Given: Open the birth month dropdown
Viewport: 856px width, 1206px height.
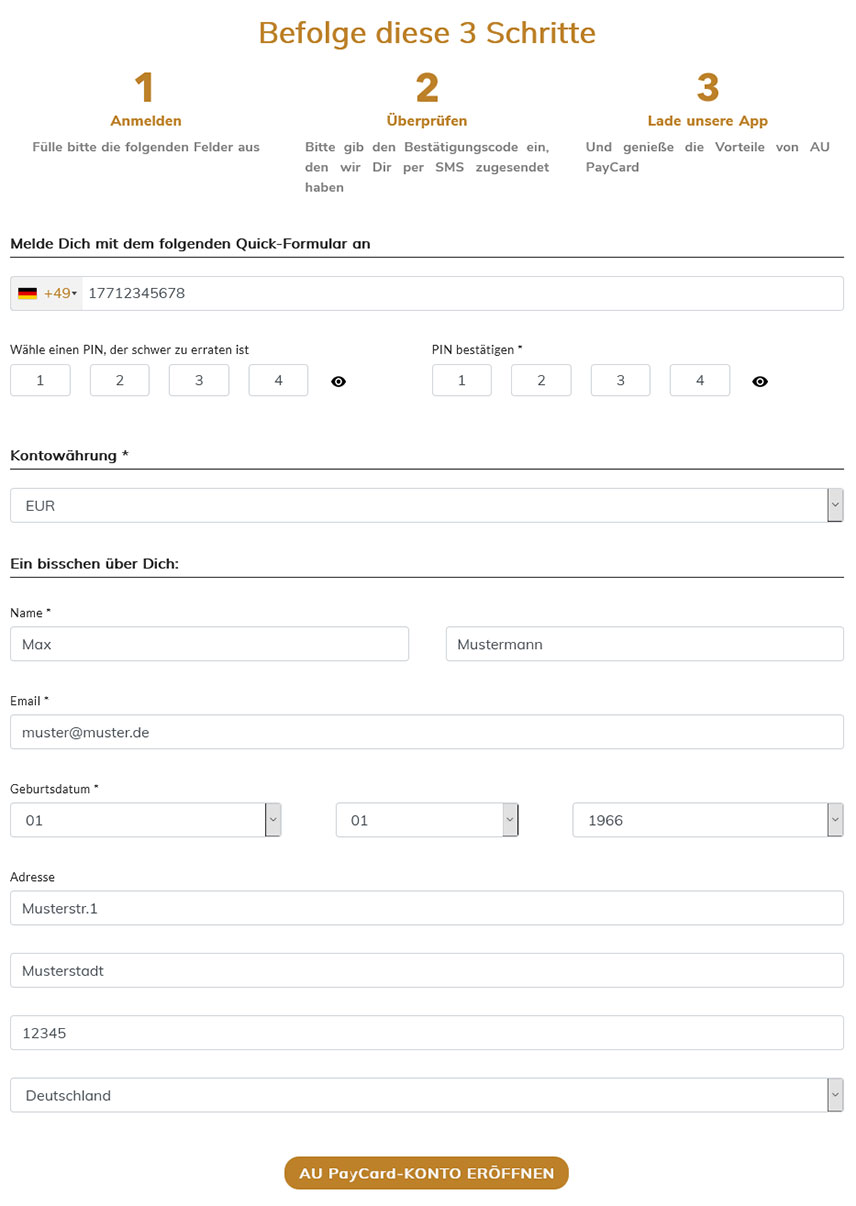Looking at the screenshot, I should tap(427, 820).
